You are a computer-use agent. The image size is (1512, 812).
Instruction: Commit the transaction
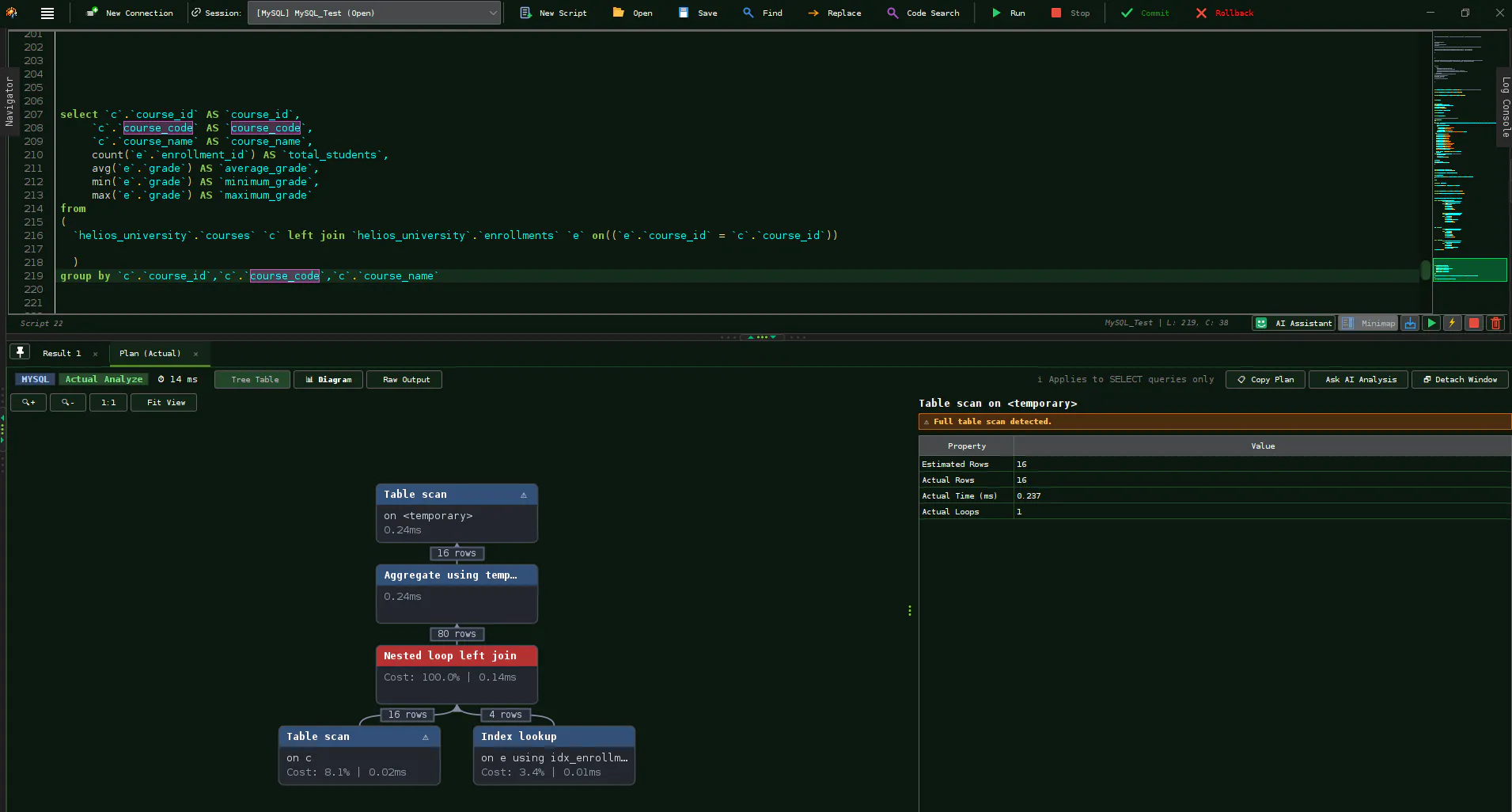(x=1145, y=13)
